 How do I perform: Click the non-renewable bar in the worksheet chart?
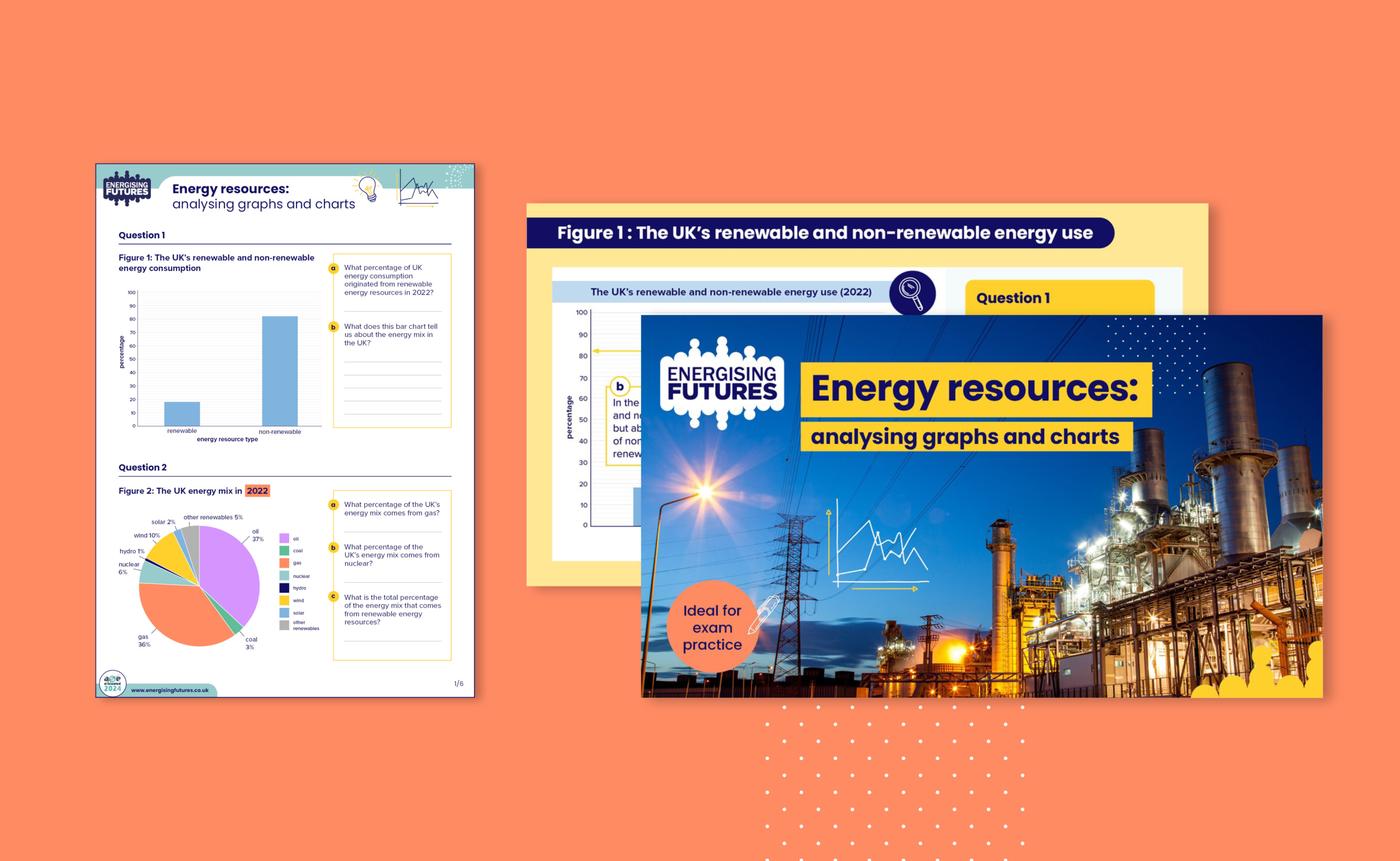click(x=279, y=371)
